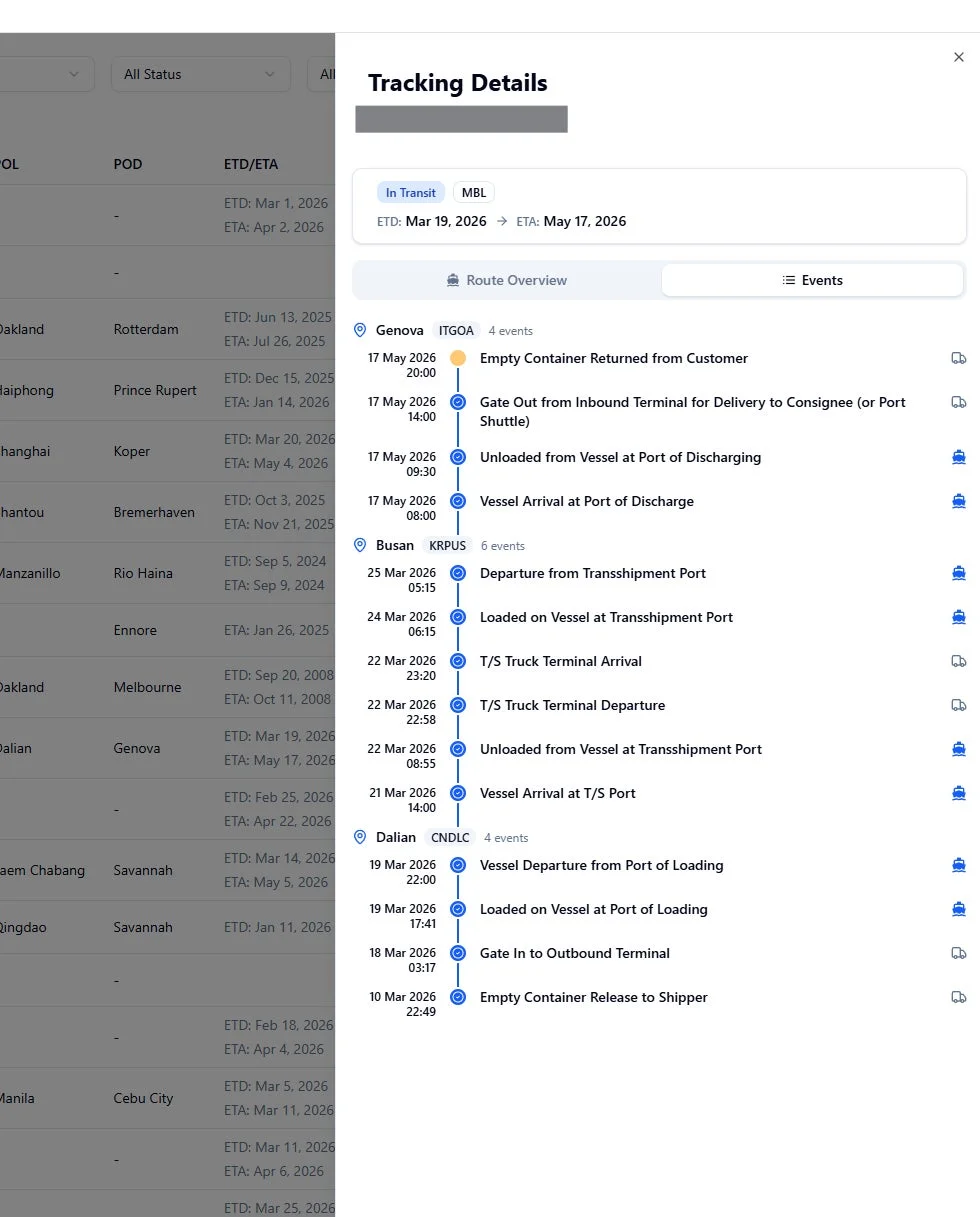Click timeline marker for Loaded on Vessel at Port of Loading

point(458,909)
